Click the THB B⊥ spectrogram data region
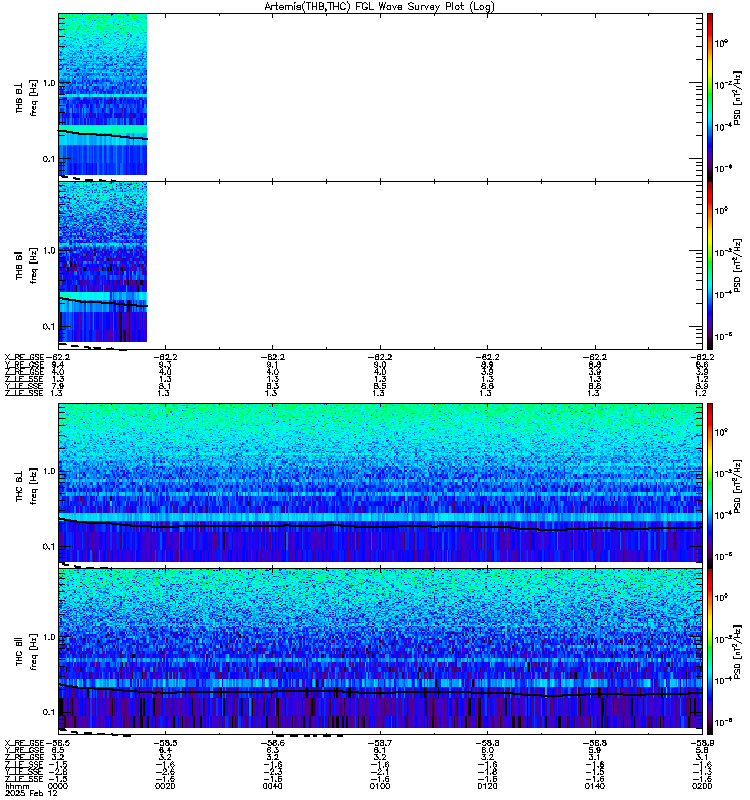Image resolution: width=750 pixels, height=800 pixels. coord(103,94)
